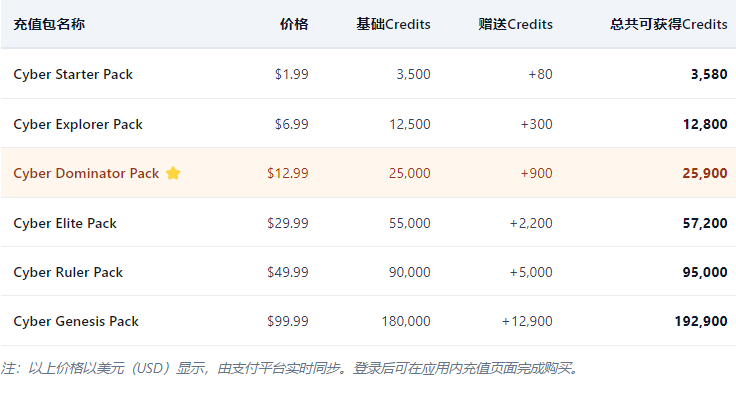Click the 赠送Credits column header
The width and height of the screenshot is (736, 393).
(x=515, y=24)
